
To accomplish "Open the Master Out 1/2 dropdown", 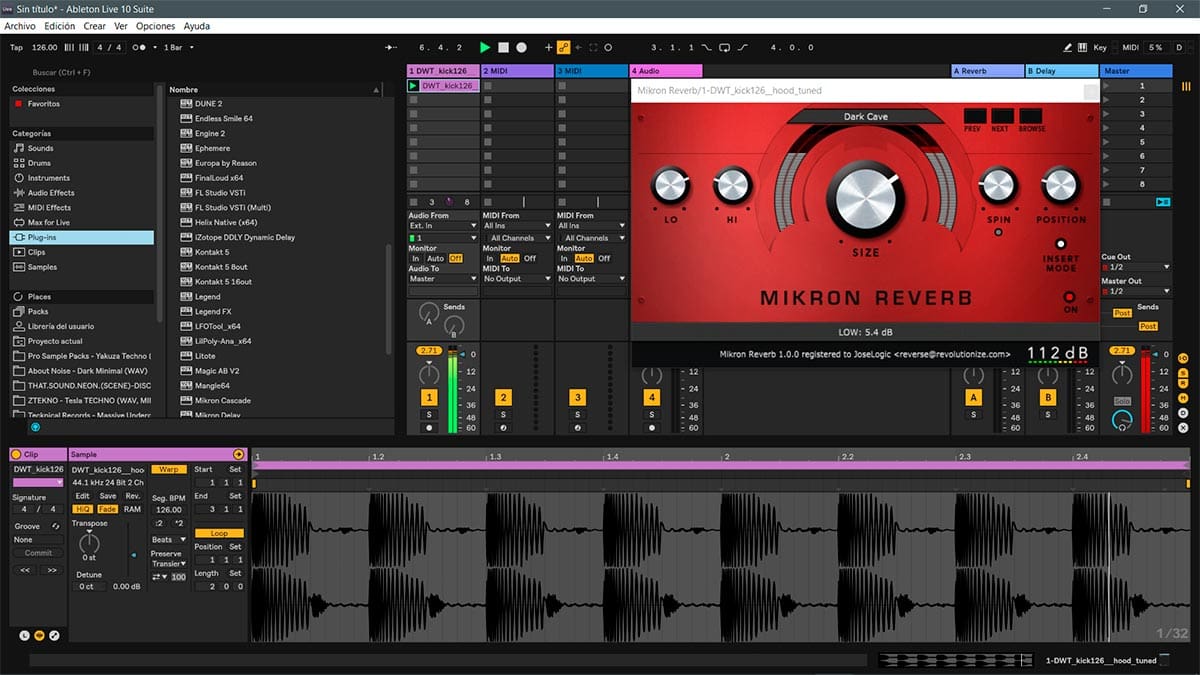I will (x=1135, y=291).
